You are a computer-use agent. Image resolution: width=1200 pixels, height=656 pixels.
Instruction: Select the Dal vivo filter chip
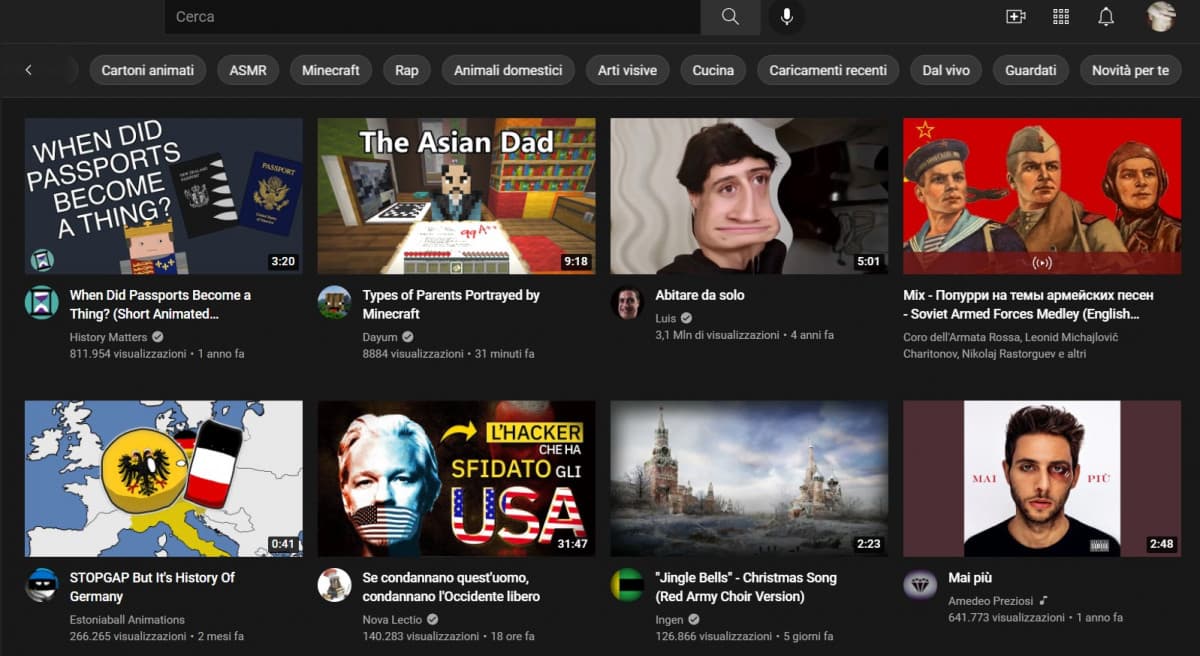point(946,70)
